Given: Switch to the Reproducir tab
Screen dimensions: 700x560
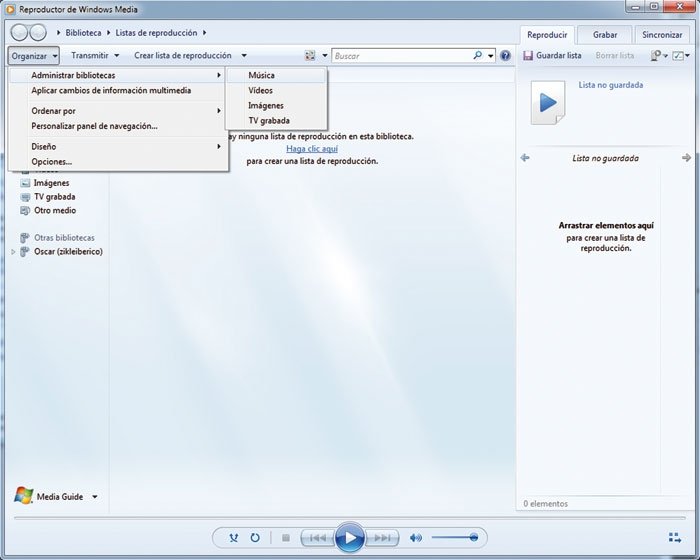Looking at the screenshot, I should tap(547, 35).
